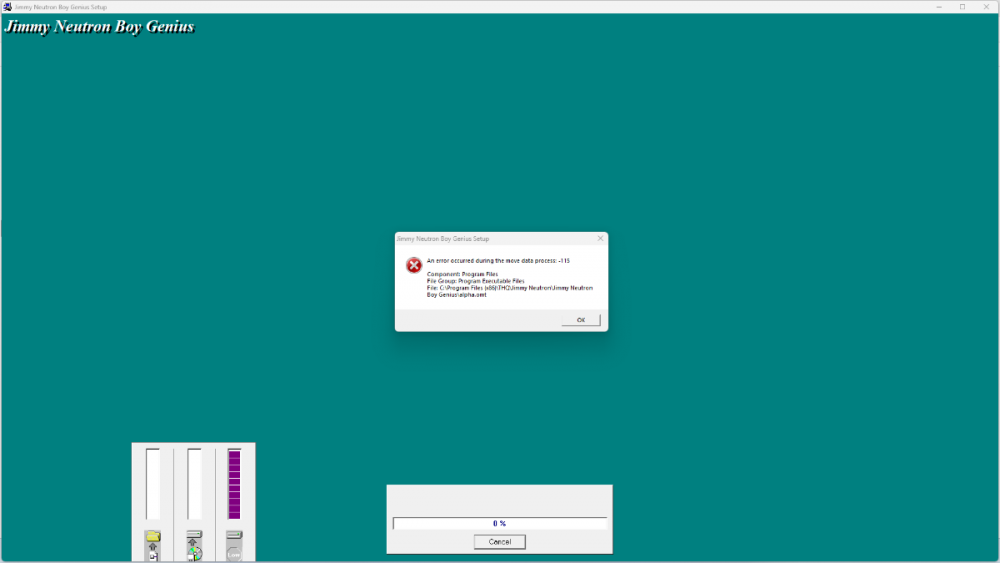Viewport: 1000px width, 563px height.
Task: Maximize the setup window
Action: coord(962,6)
